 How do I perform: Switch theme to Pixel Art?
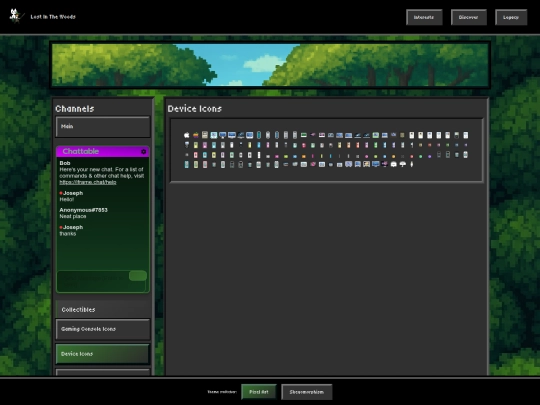pyautogui.click(x=259, y=392)
